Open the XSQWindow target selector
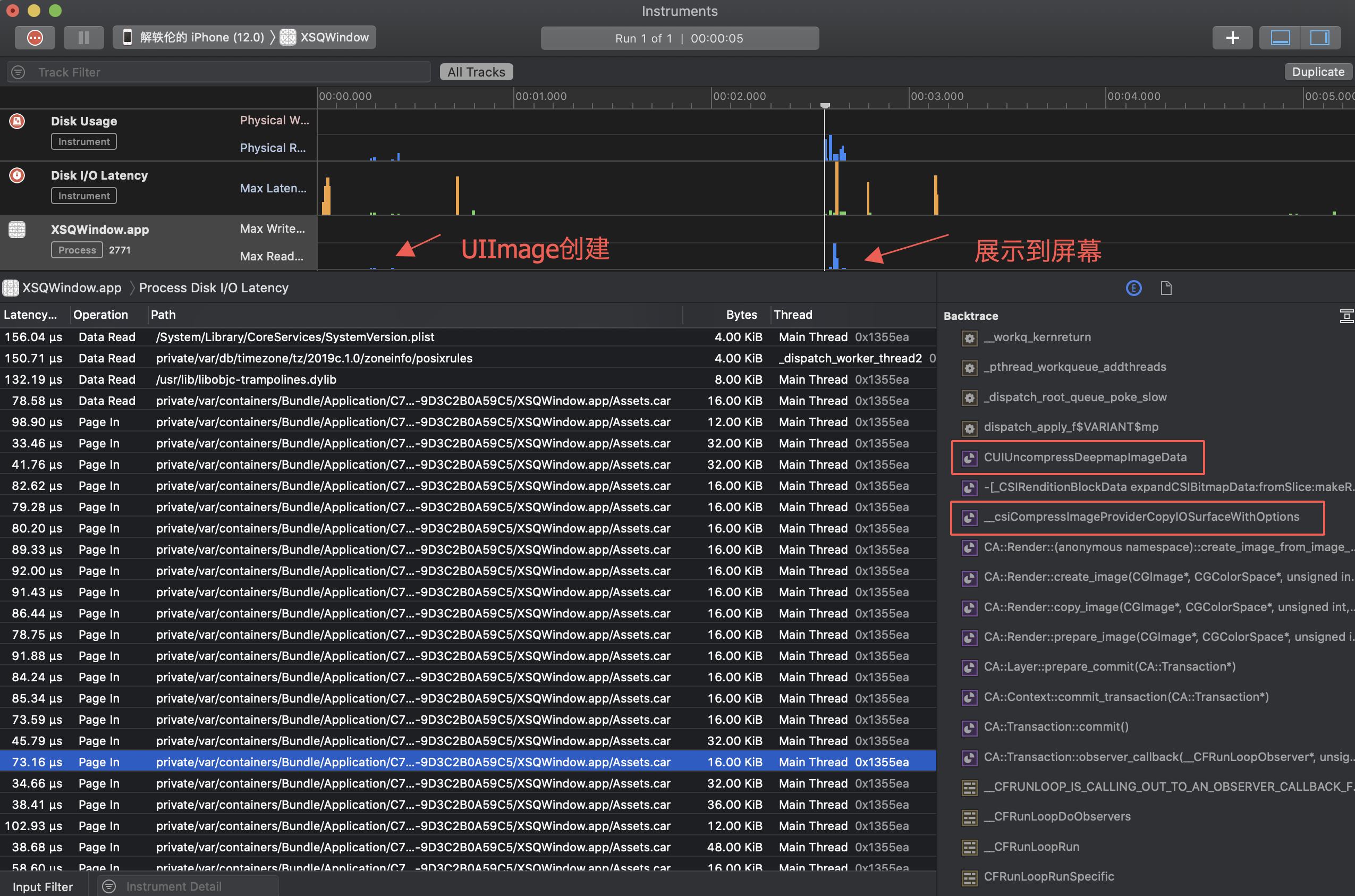 [326, 38]
